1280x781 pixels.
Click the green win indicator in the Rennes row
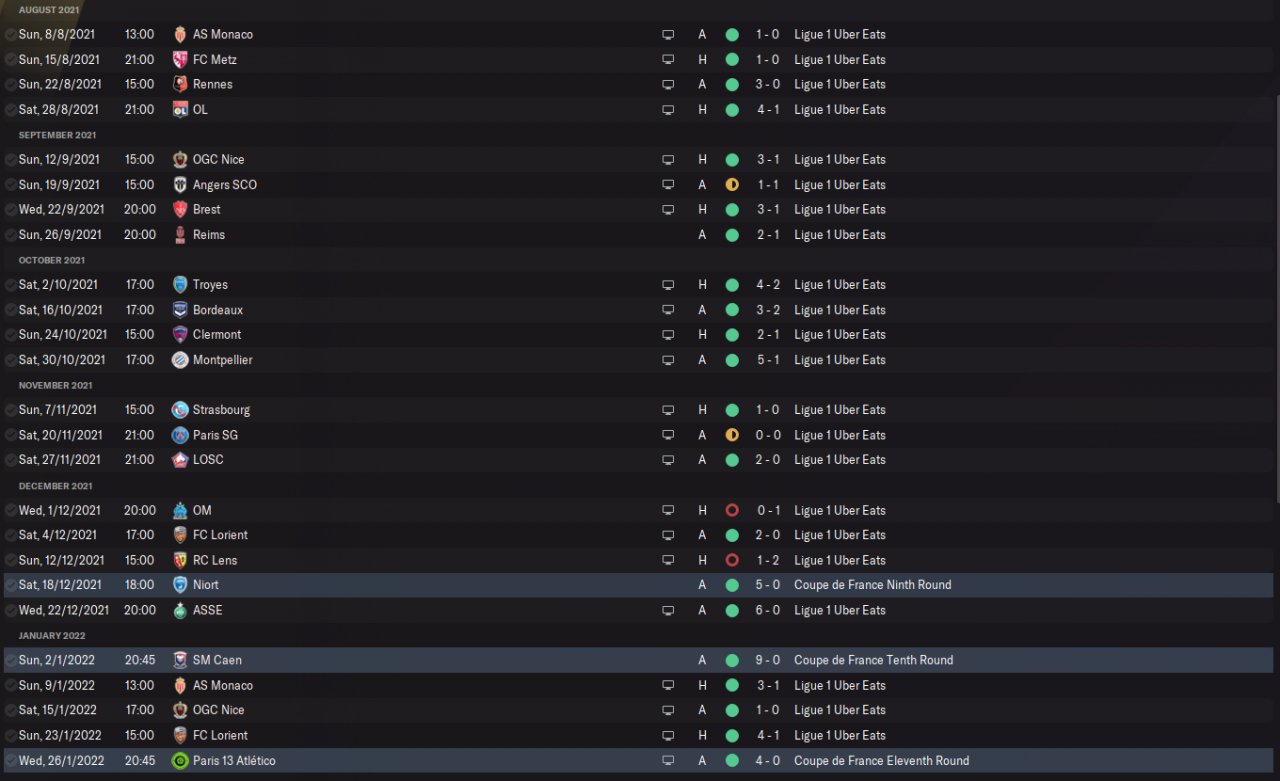coord(732,84)
